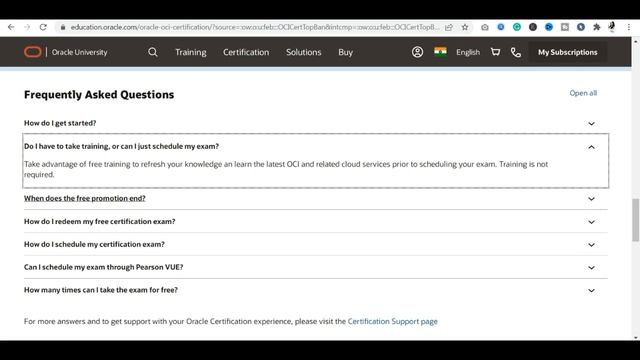
Task: Click question 'How do I get started?'
Action: tap(60, 123)
